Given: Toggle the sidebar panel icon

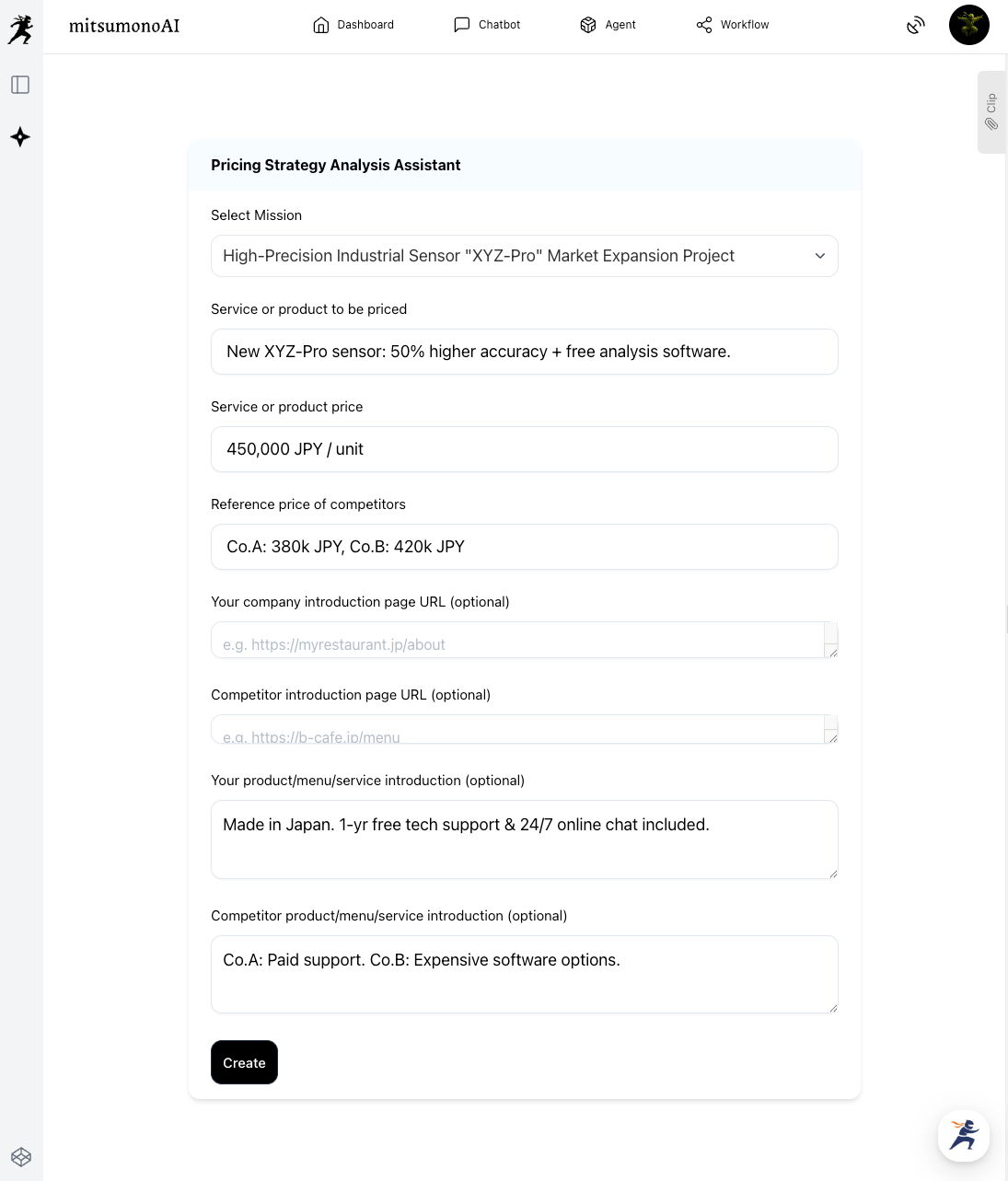Looking at the screenshot, I should pyautogui.click(x=20, y=85).
